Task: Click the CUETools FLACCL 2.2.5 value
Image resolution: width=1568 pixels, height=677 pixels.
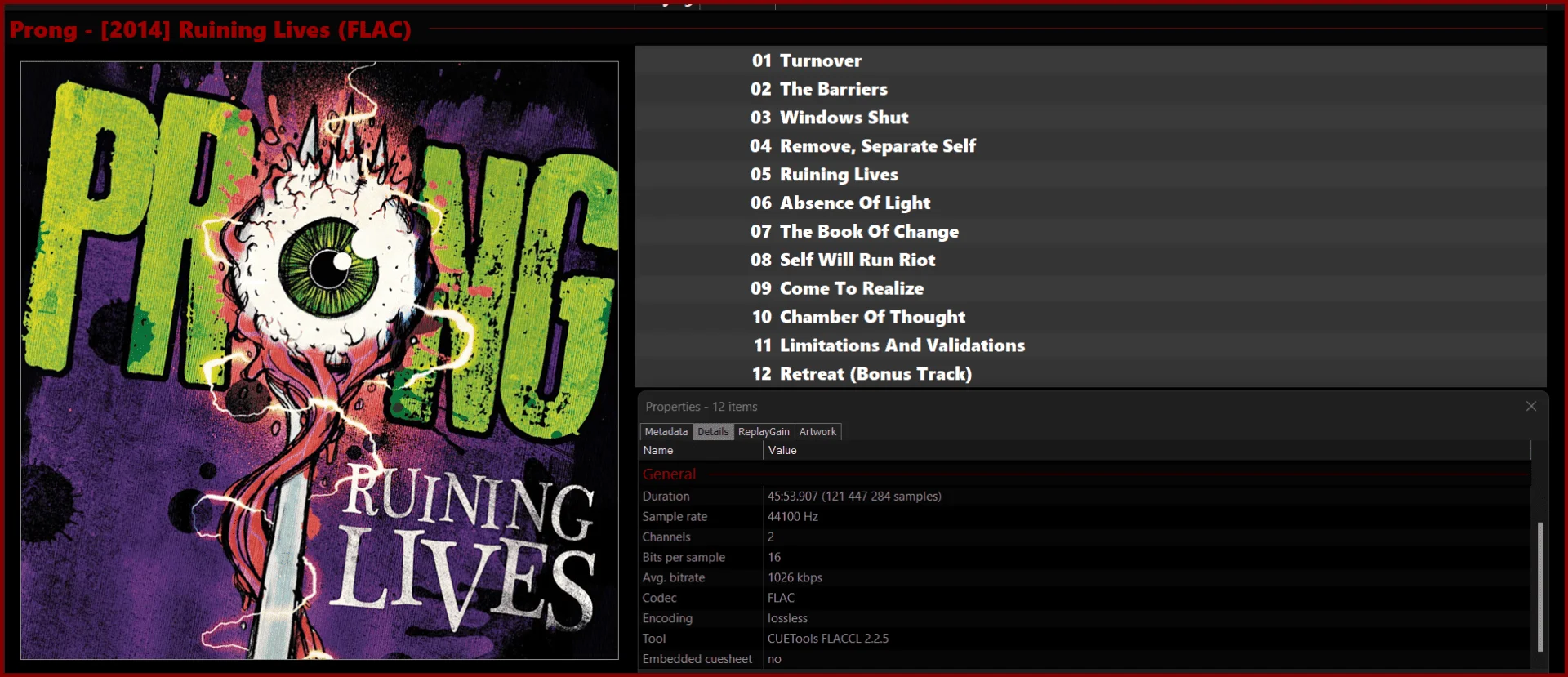Action: (x=828, y=639)
